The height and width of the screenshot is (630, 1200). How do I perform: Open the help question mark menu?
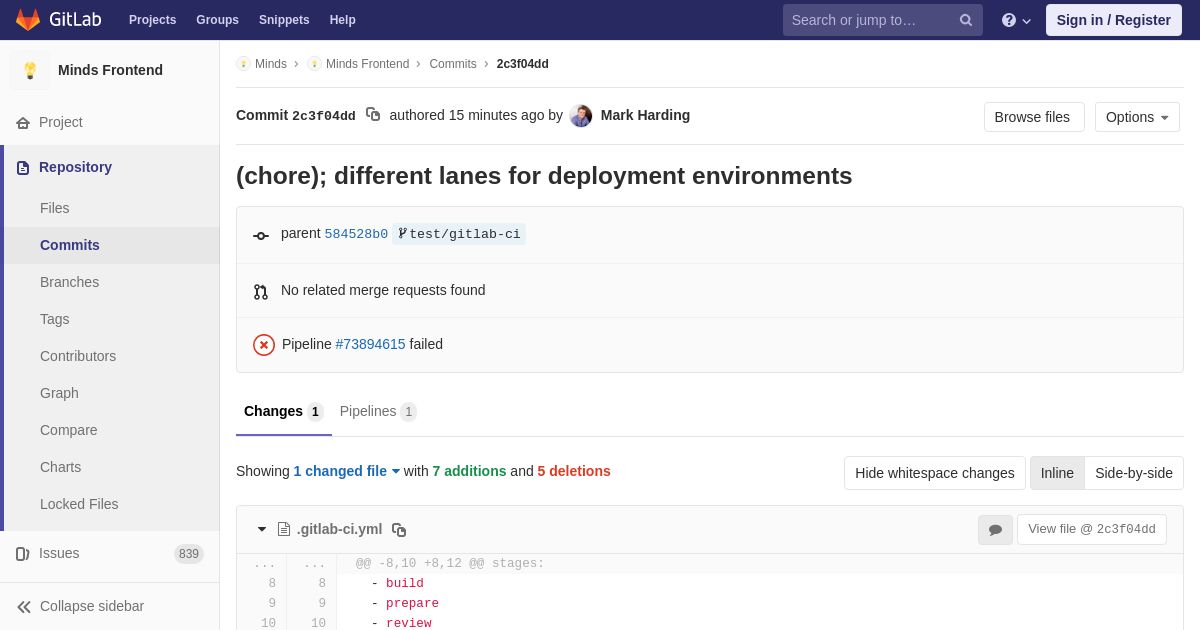tap(1015, 20)
